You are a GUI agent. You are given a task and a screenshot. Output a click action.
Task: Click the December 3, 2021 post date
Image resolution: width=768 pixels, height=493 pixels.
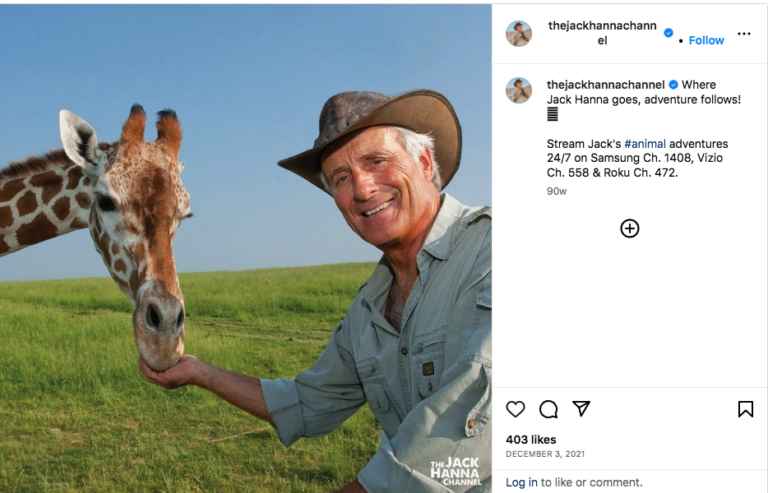coord(545,454)
